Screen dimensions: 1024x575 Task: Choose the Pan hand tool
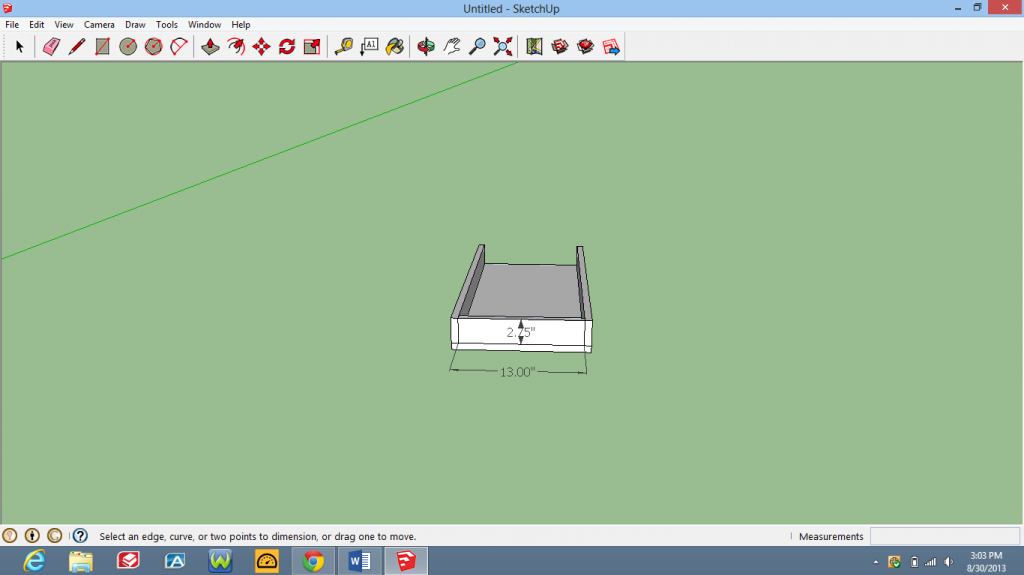click(x=451, y=46)
